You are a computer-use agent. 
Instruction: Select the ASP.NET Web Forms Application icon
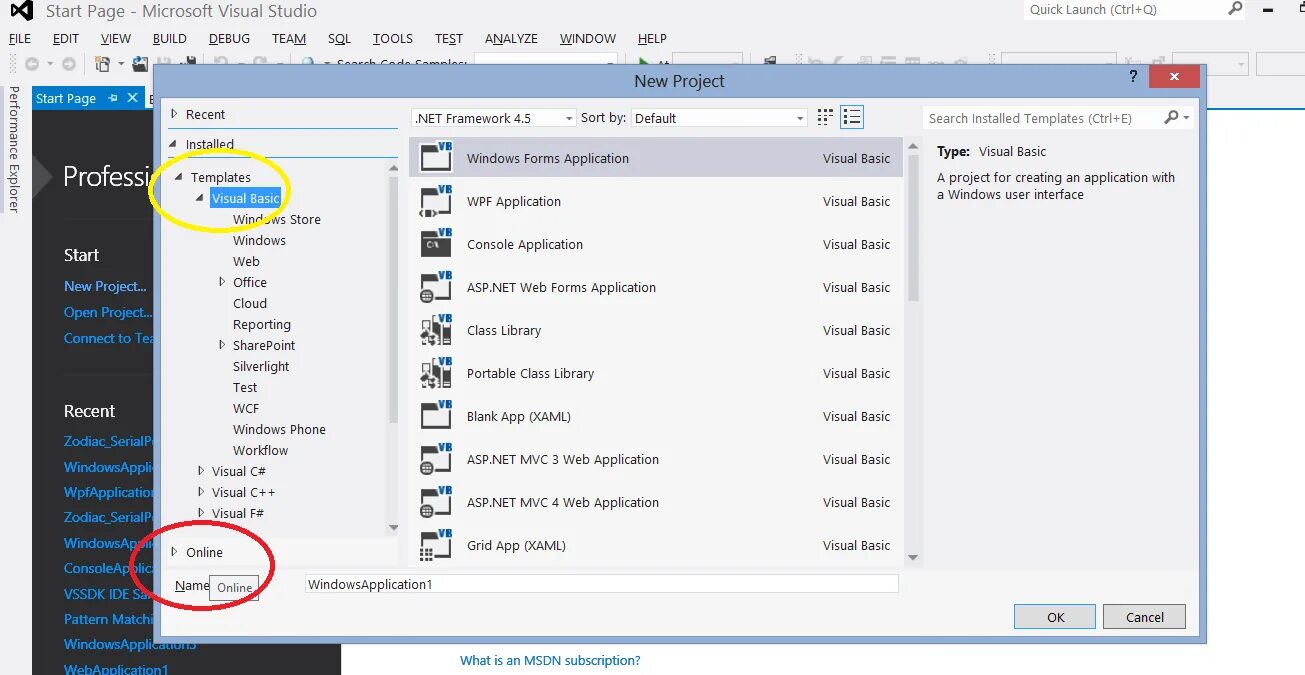pos(436,287)
